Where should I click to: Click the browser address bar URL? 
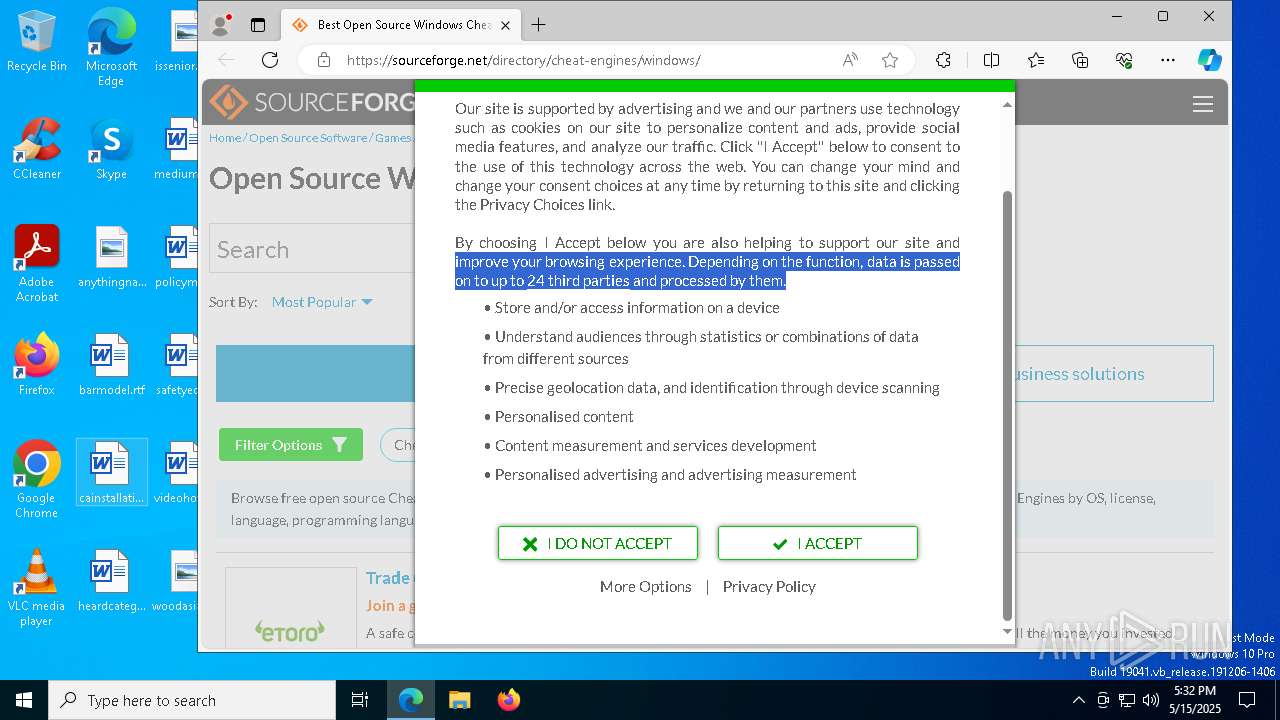[x=523, y=60]
